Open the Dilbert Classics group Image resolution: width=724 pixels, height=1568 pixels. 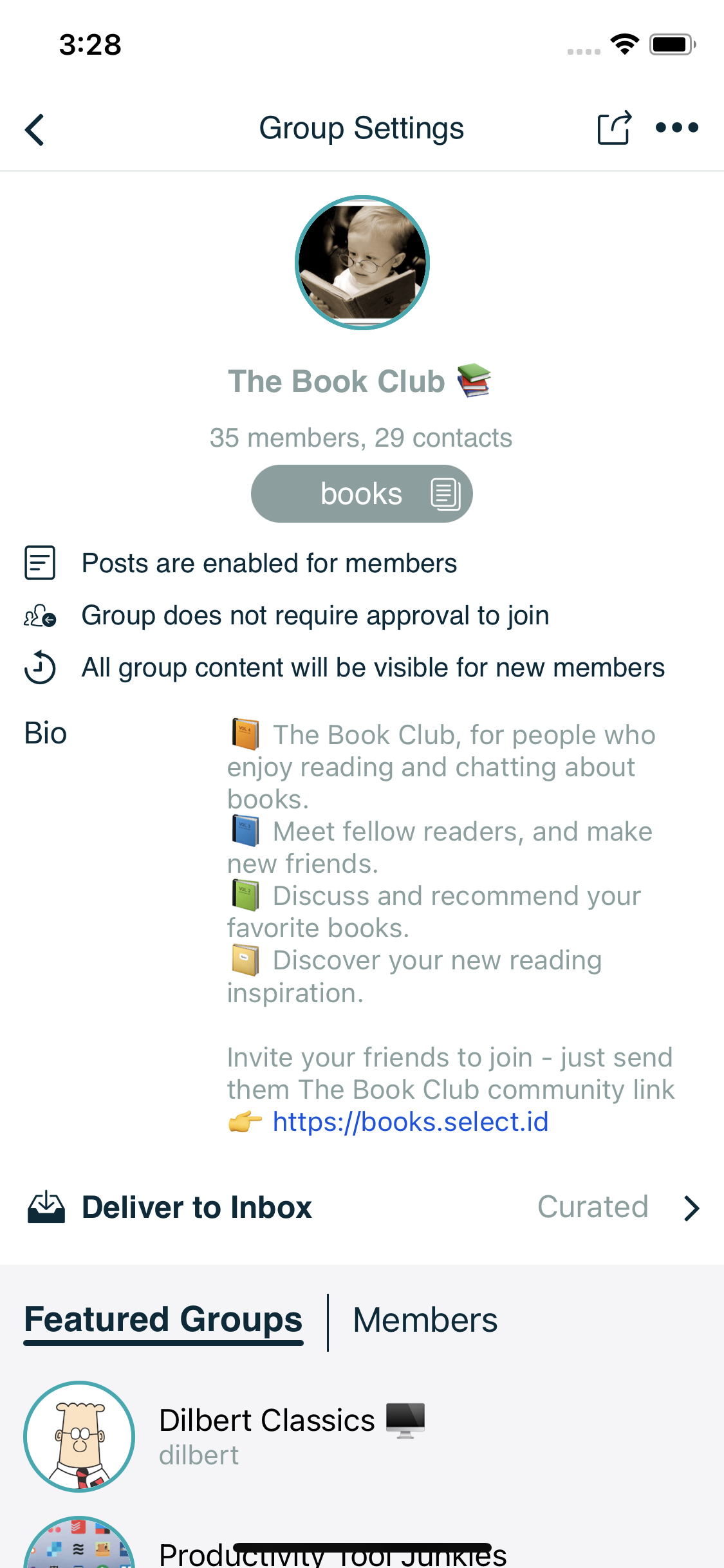click(x=267, y=1421)
